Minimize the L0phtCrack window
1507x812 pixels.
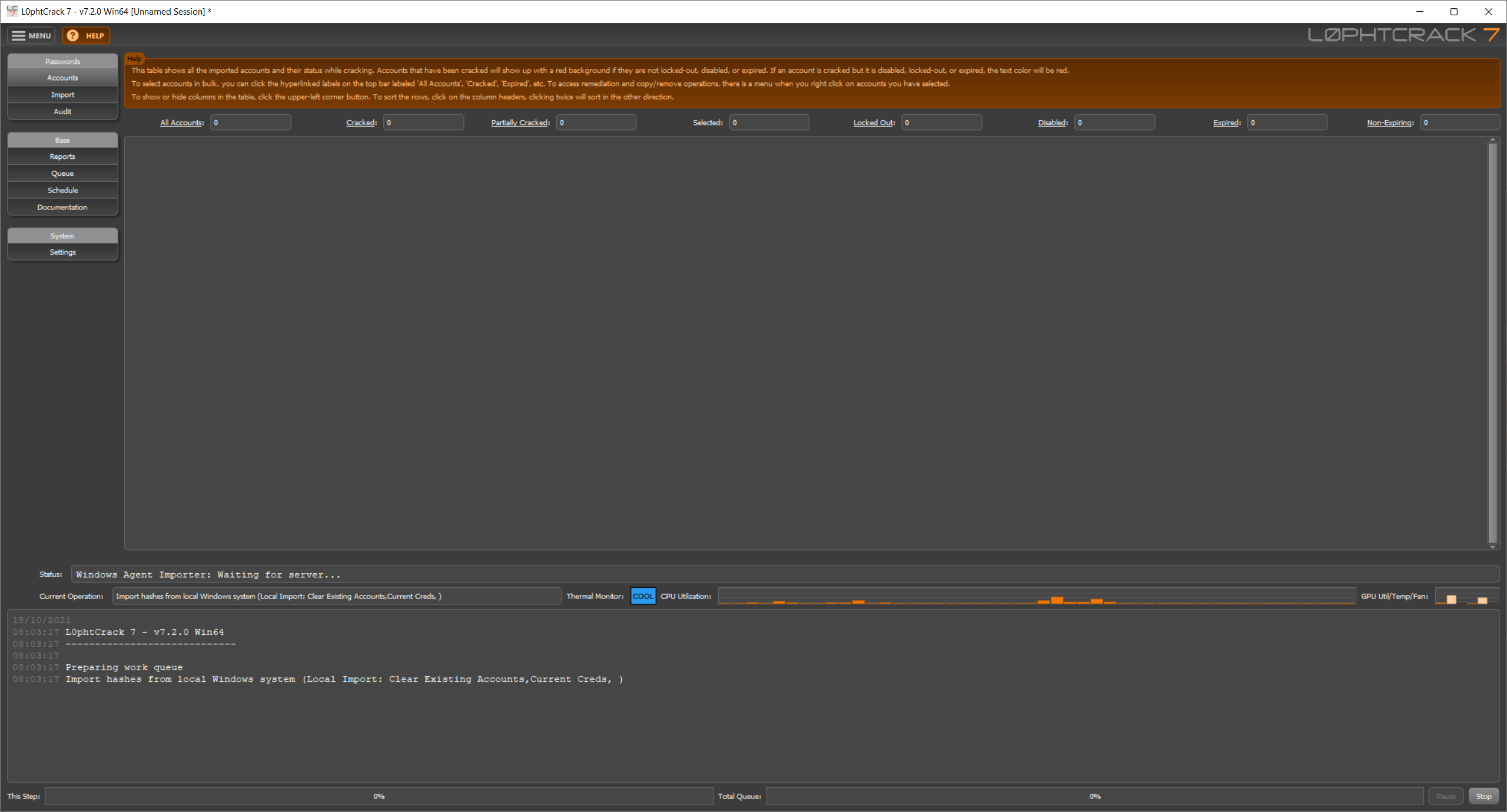1420,11
